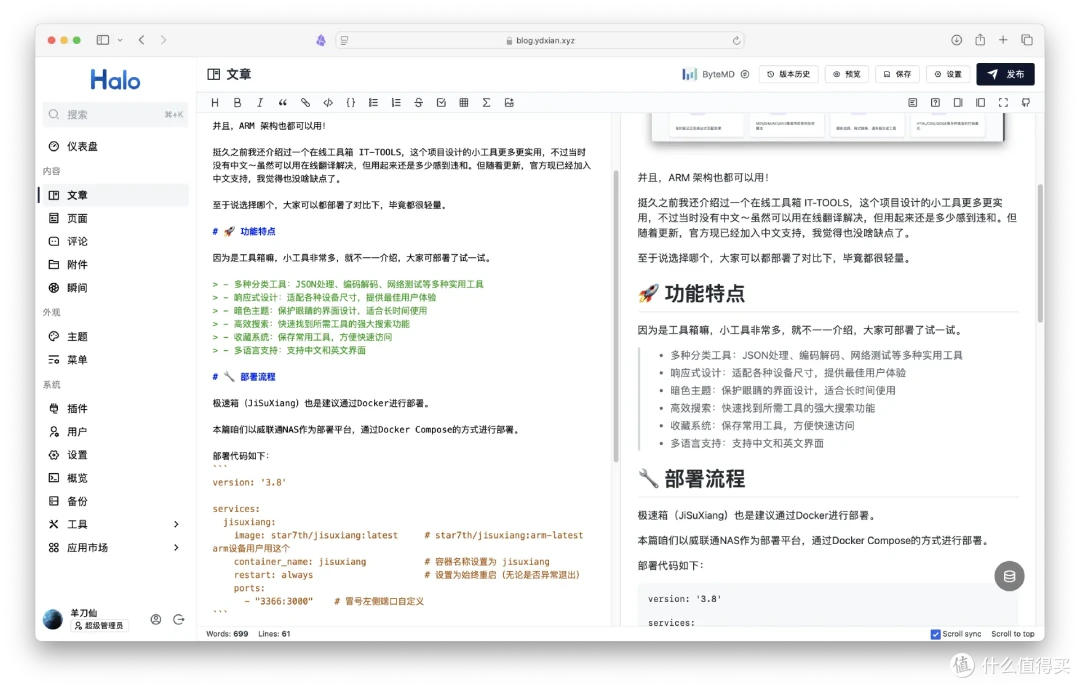This screenshot has height=688, width=1080.
Task: Reload the page with refresh icon
Action: click(x=736, y=41)
